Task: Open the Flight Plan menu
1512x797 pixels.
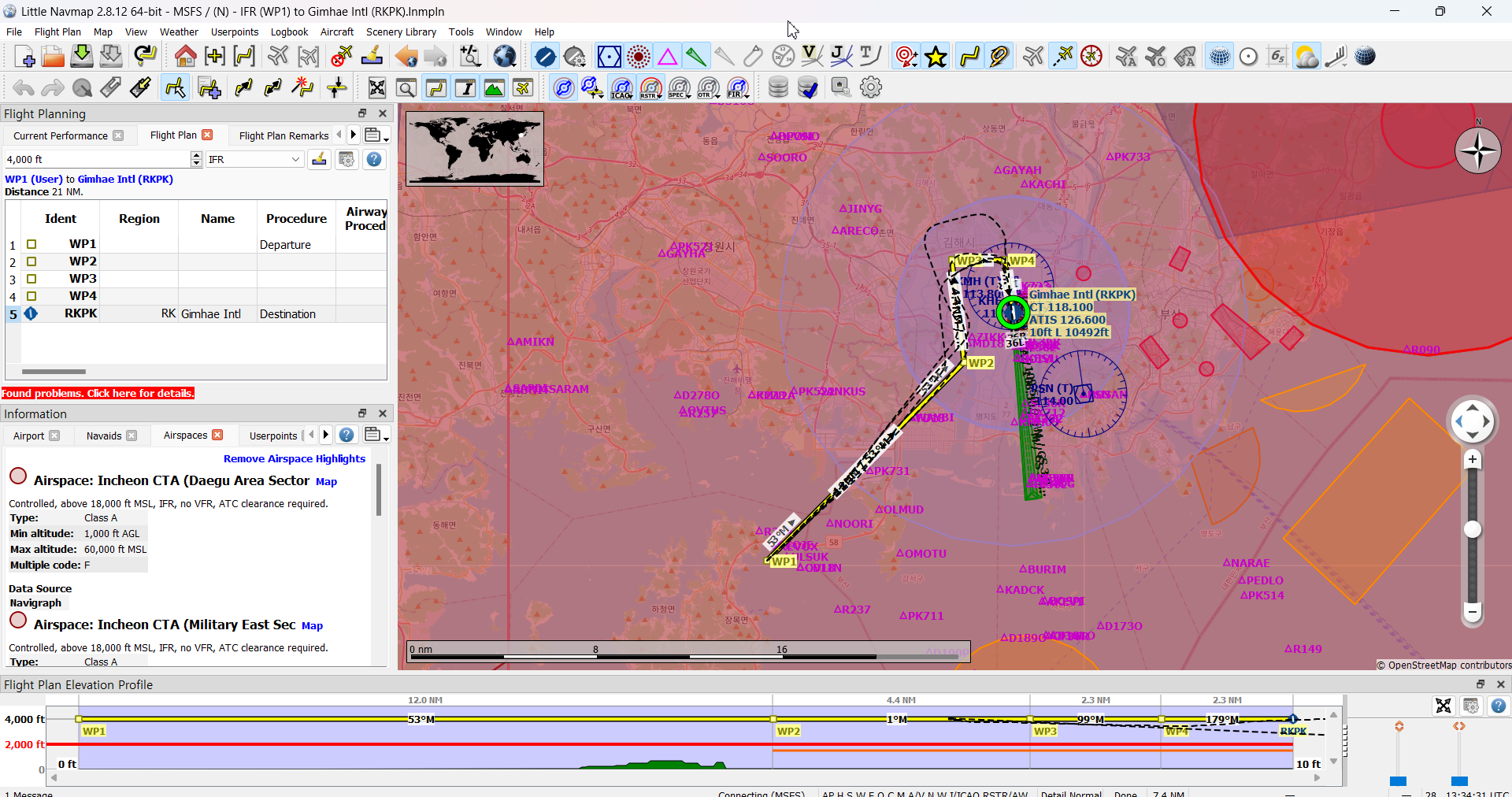Action: (57, 32)
